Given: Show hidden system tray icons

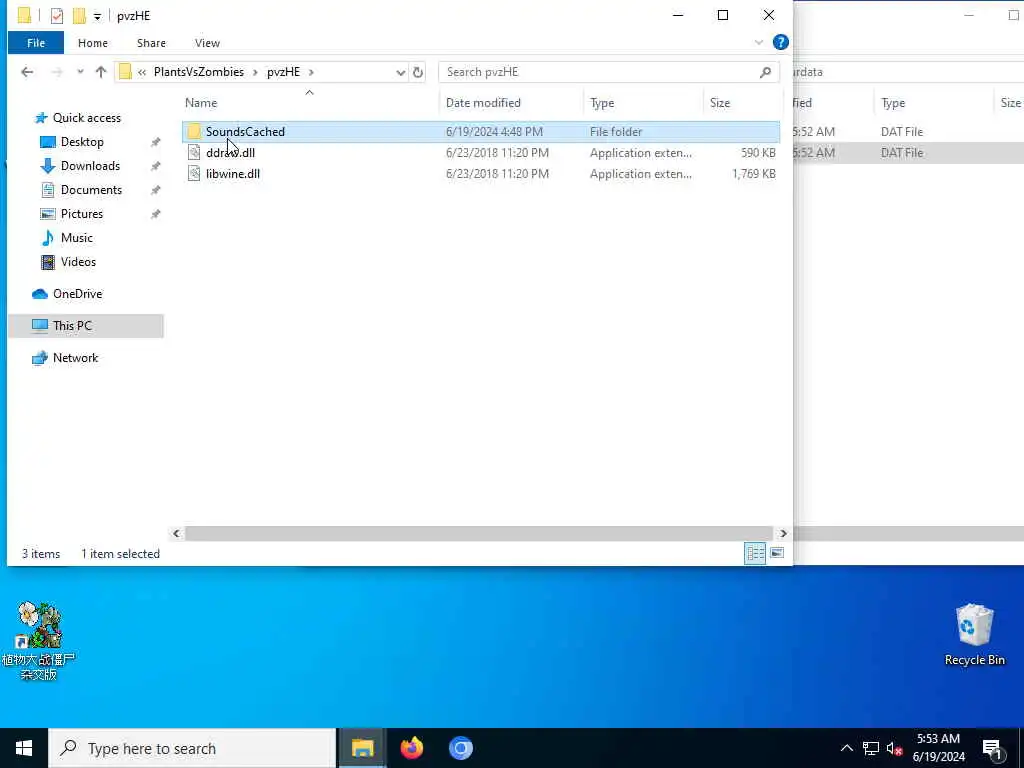Looking at the screenshot, I should pyautogui.click(x=846, y=748).
